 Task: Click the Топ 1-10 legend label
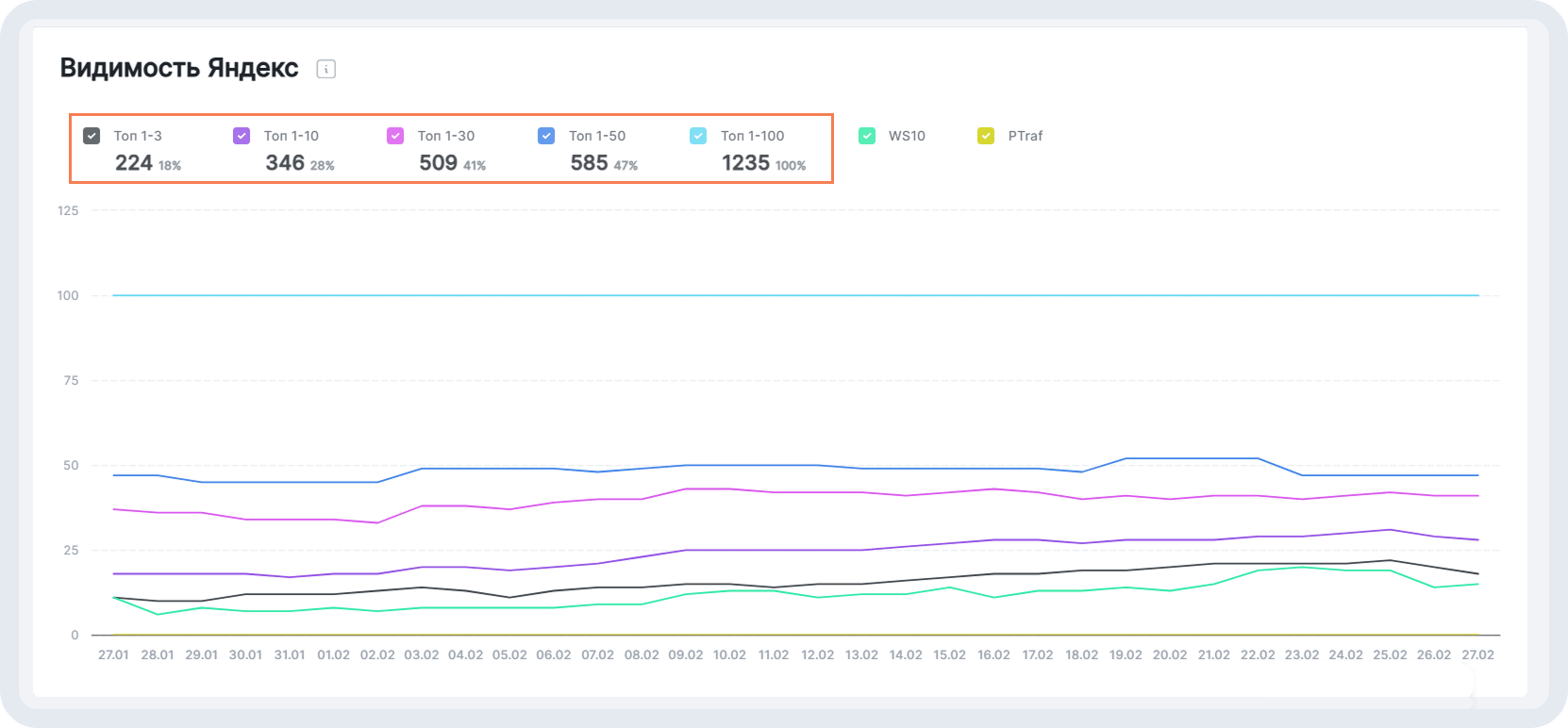pos(292,136)
